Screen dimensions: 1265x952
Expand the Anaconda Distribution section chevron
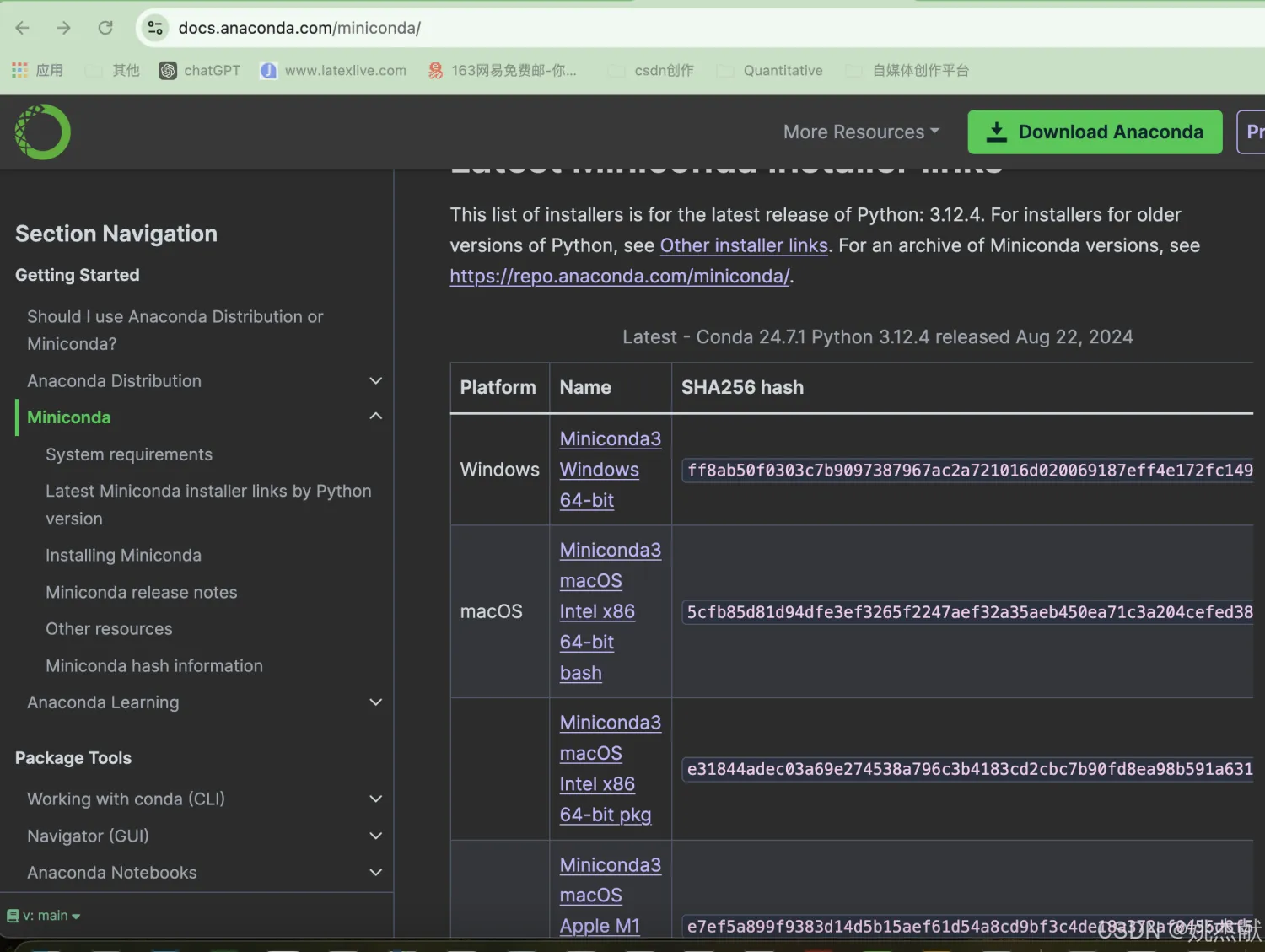(376, 381)
